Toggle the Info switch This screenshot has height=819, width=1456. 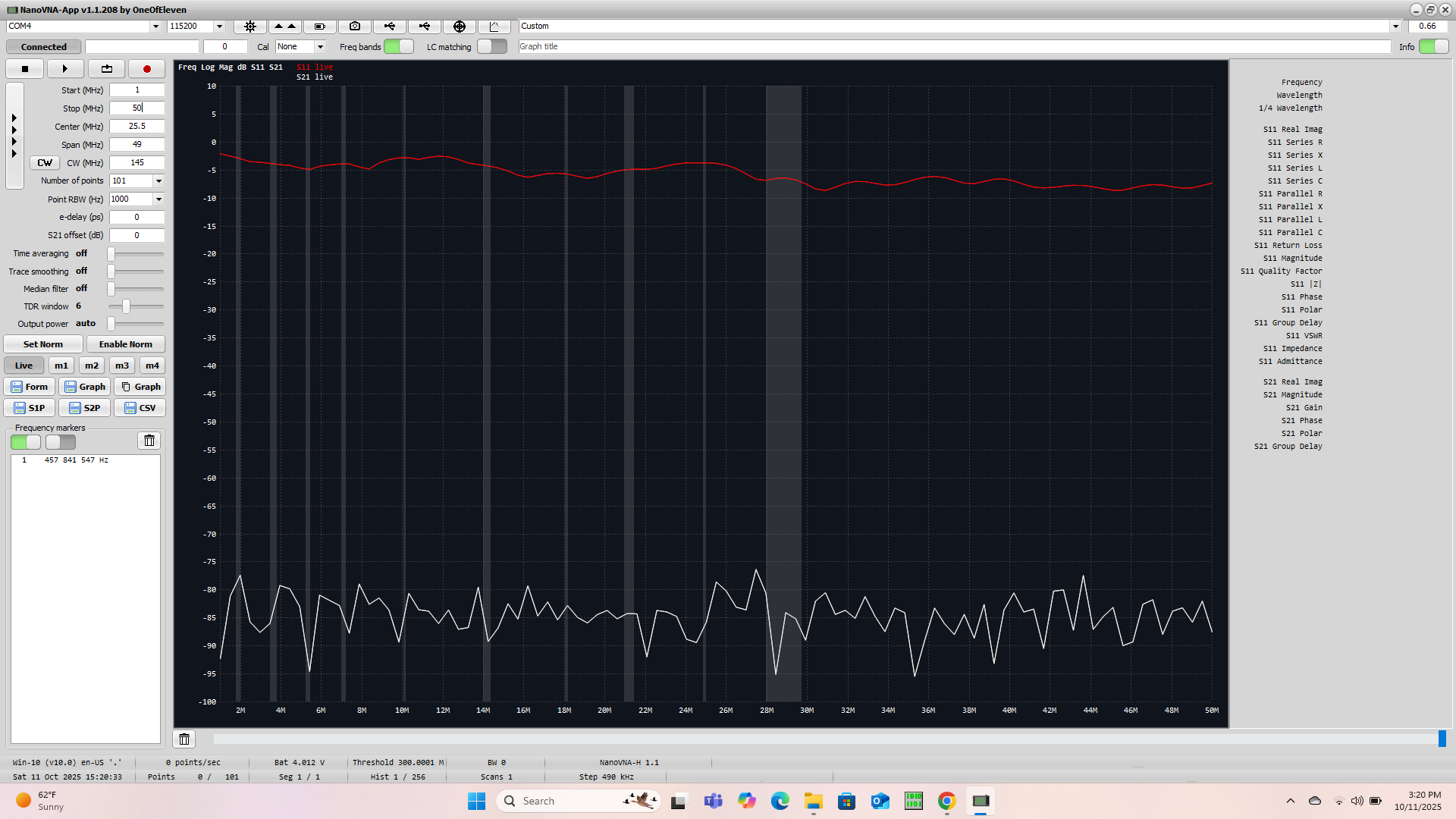click(1433, 47)
